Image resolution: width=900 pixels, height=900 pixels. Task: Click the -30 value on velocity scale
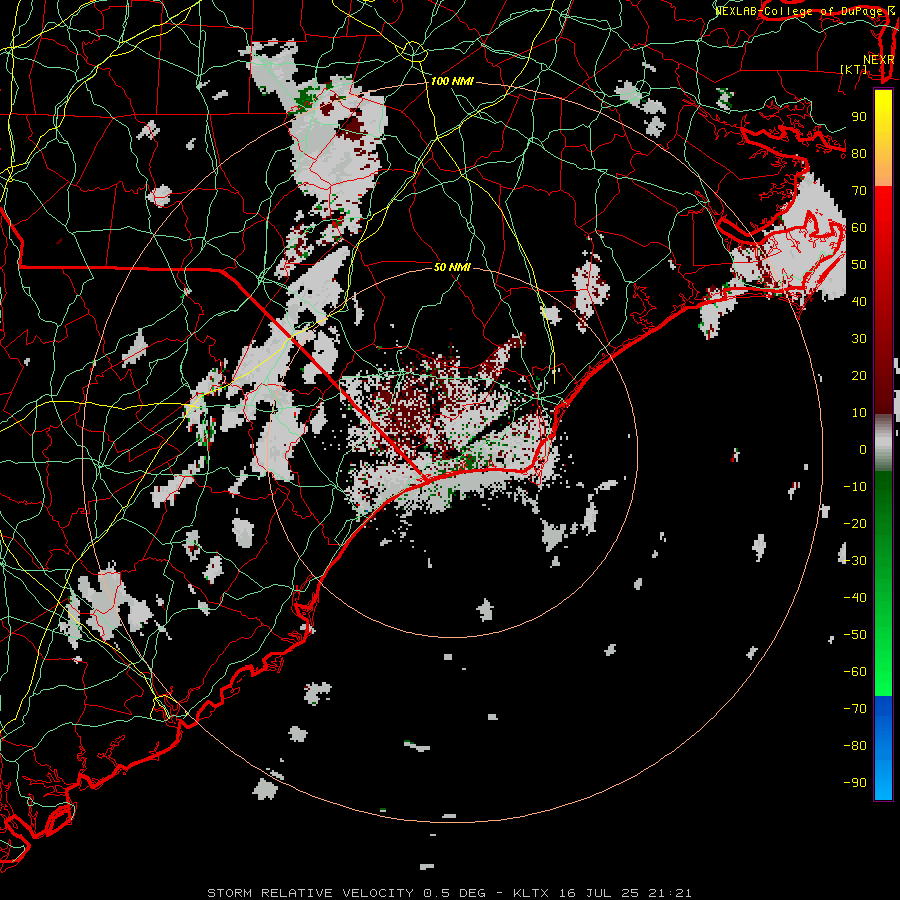[855, 561]
